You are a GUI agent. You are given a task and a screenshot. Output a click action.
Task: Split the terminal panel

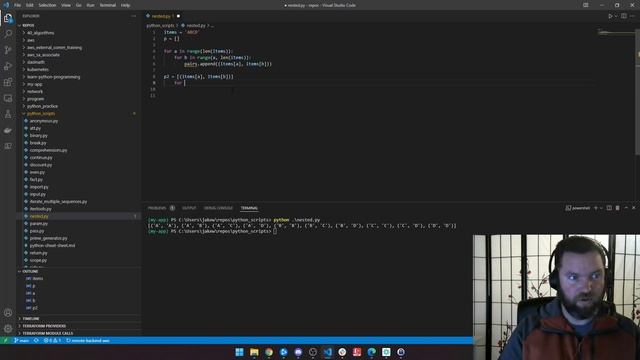(609, 208)
